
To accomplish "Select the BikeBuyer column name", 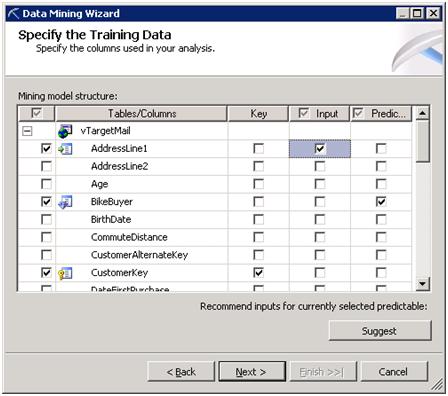I will 112,202.
